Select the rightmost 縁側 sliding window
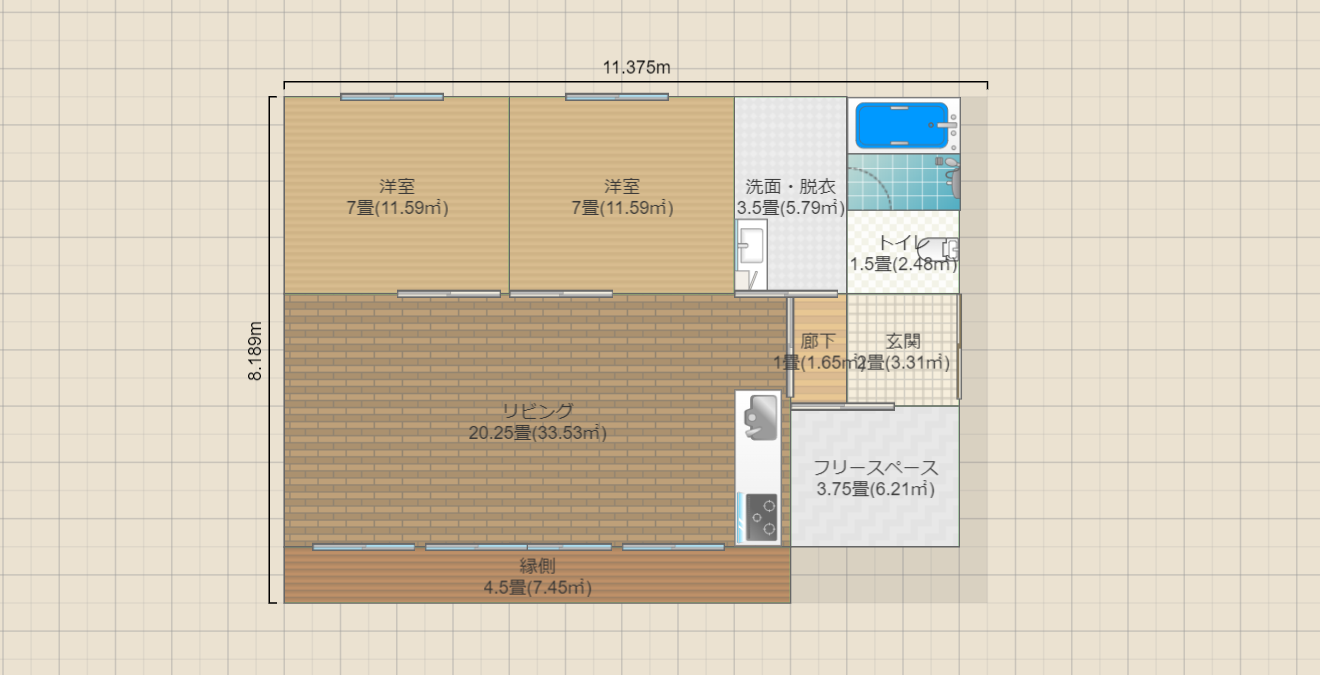Image resolution: width=1320 pixels, height=675 pixels. [674, 547]
